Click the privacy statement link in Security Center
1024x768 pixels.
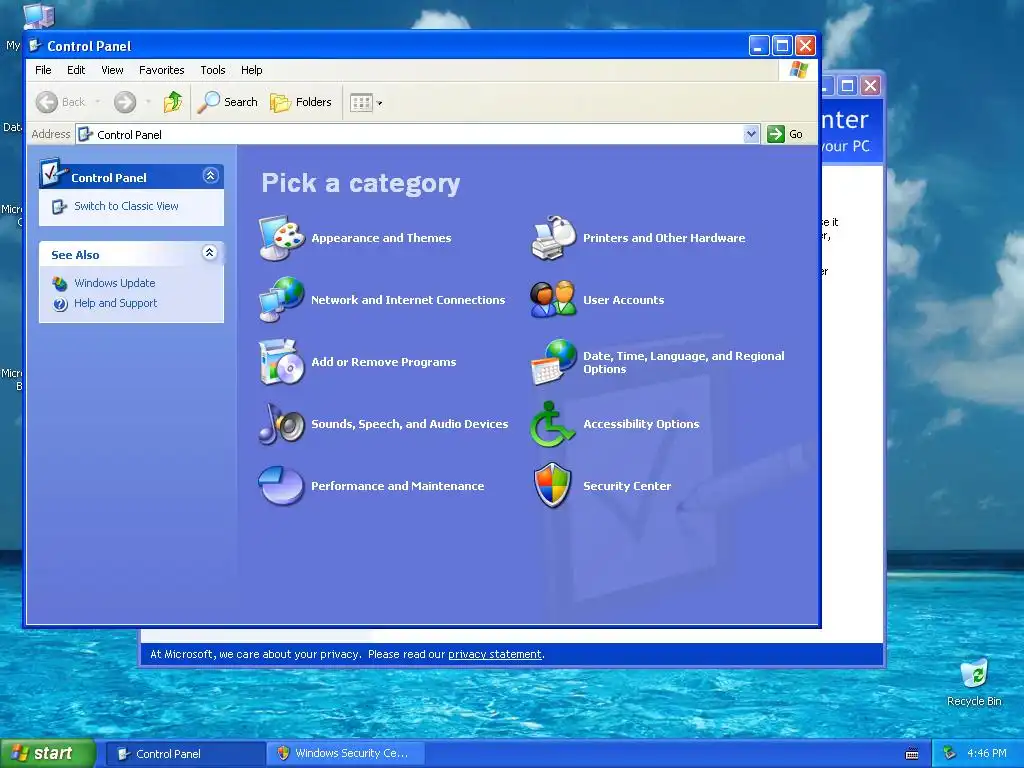tap(494, 654)
